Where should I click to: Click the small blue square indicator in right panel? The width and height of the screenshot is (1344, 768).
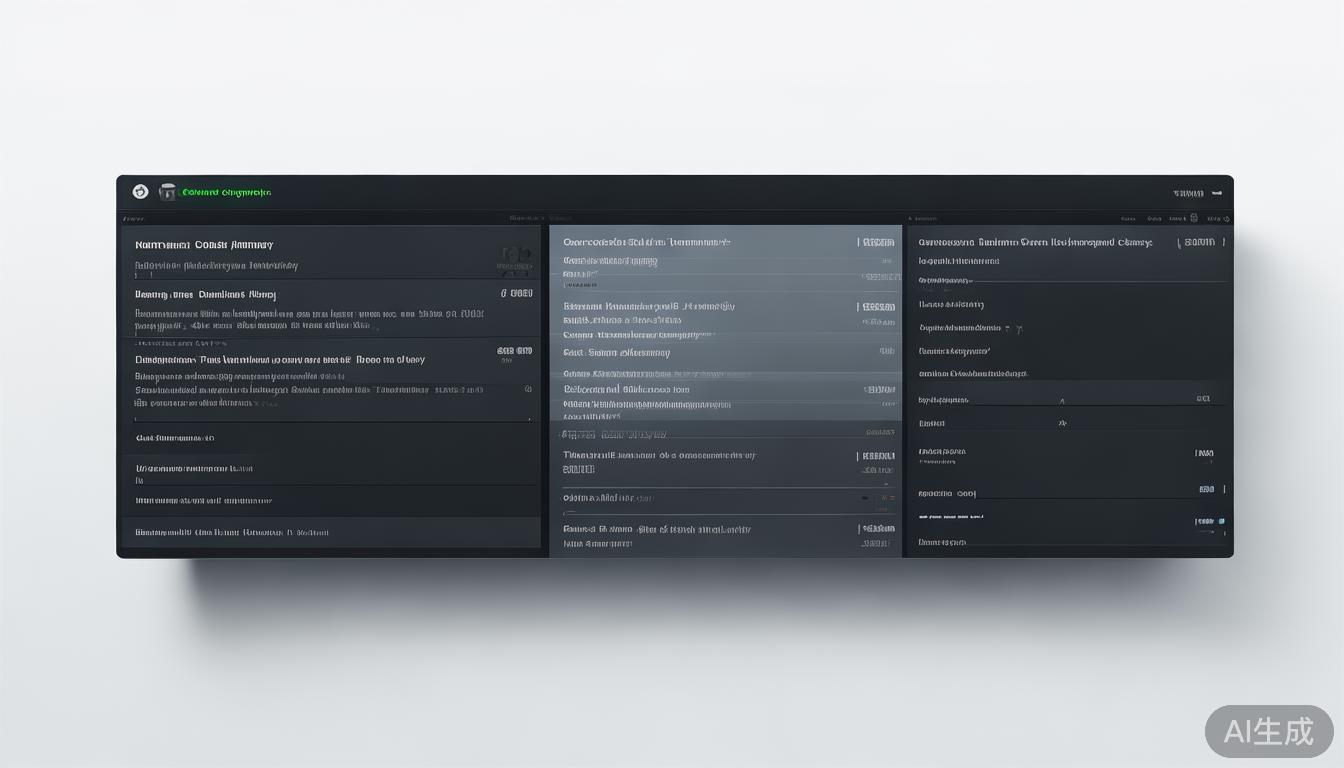[1221, 521]
